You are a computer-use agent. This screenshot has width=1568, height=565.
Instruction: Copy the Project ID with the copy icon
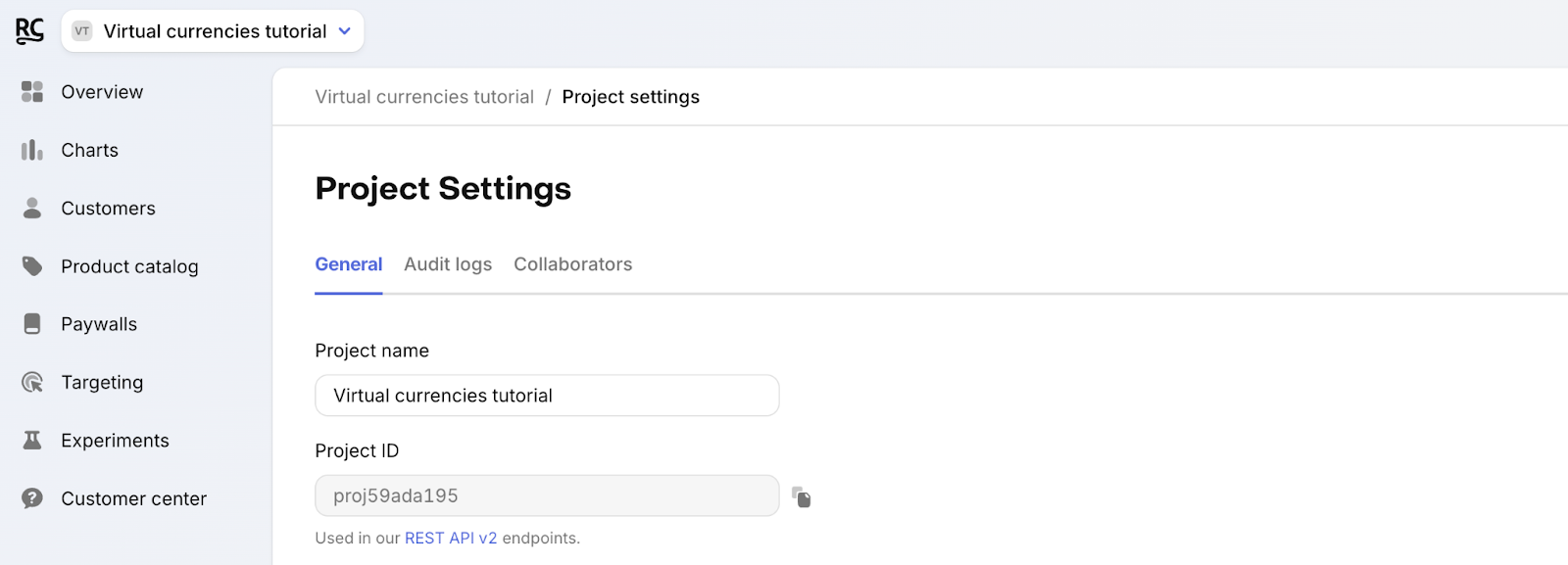pos(802,497)
